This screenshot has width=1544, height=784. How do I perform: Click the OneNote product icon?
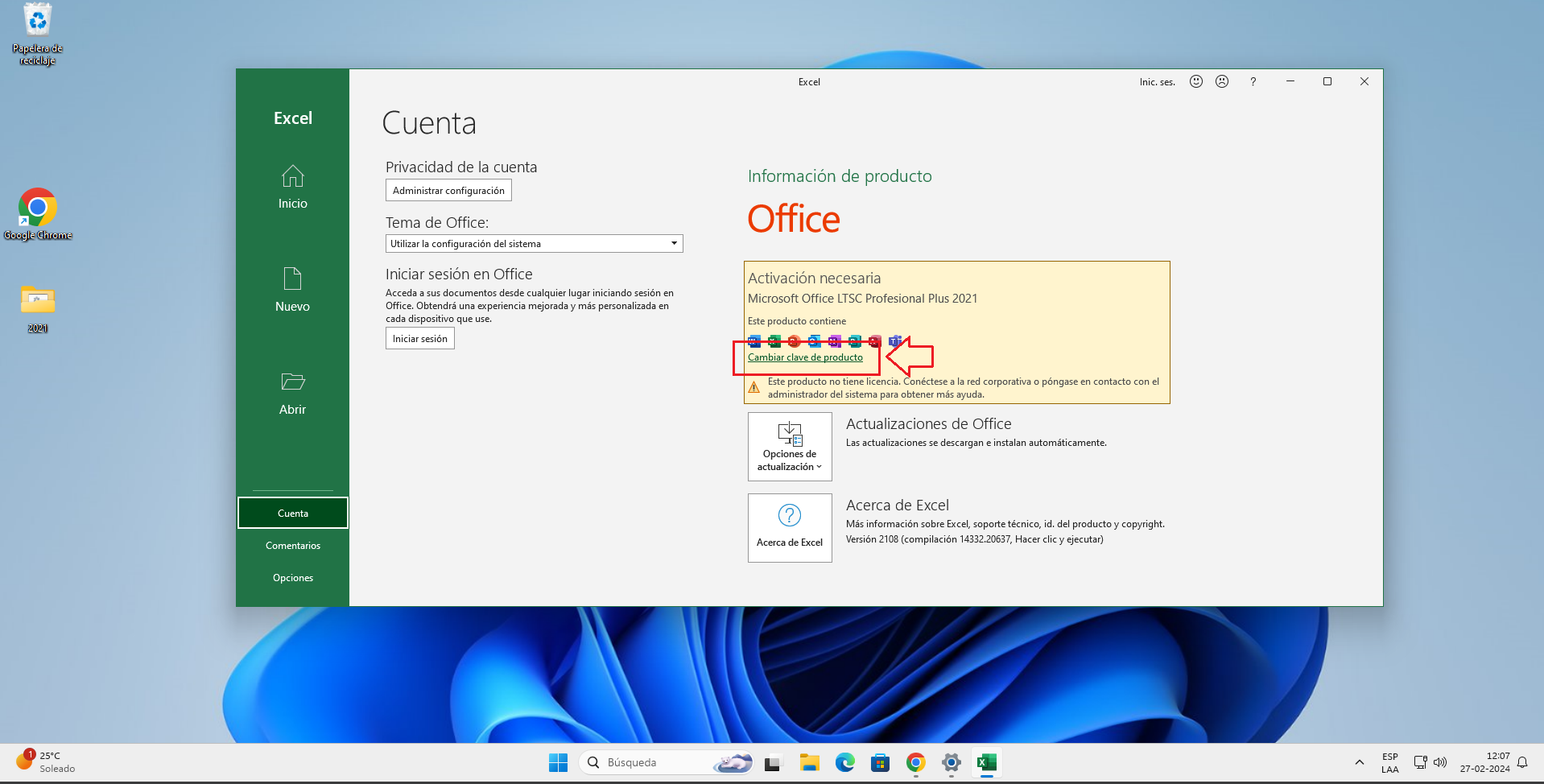coord(834,341)
